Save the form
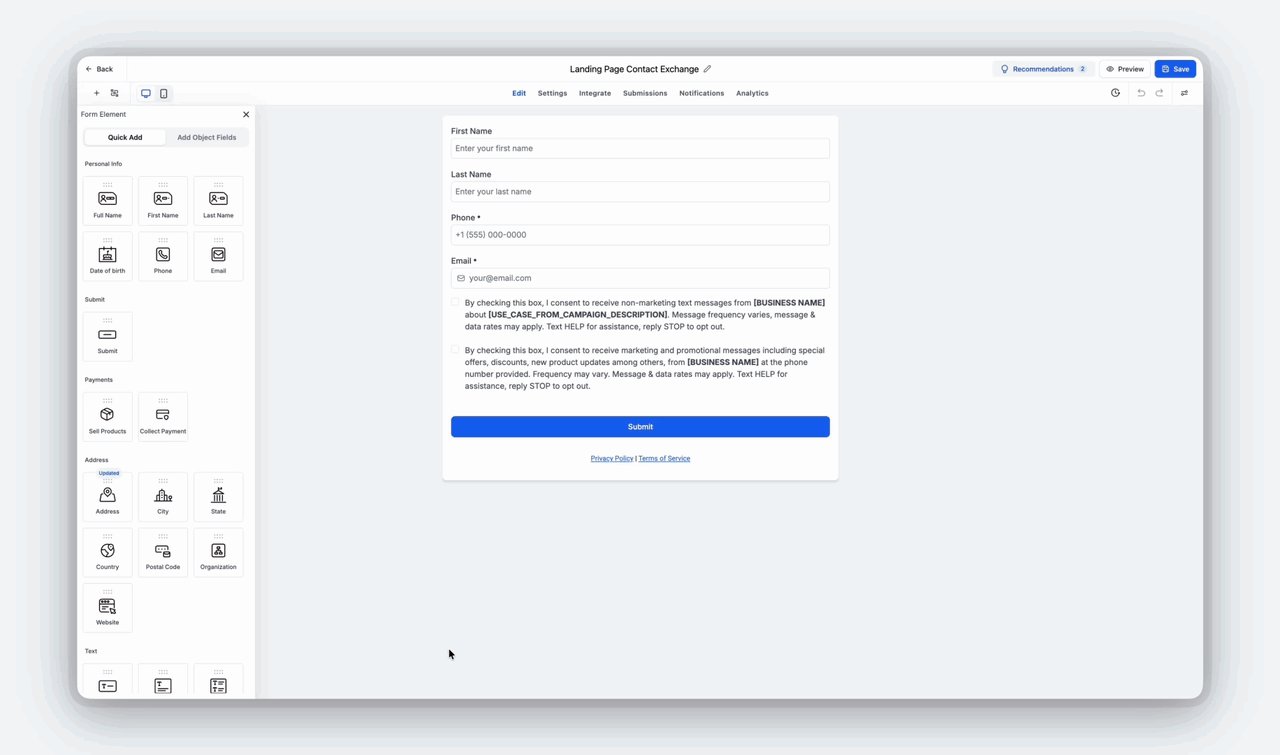This screenshot has height=755, width=1280. coord(1175,69)
